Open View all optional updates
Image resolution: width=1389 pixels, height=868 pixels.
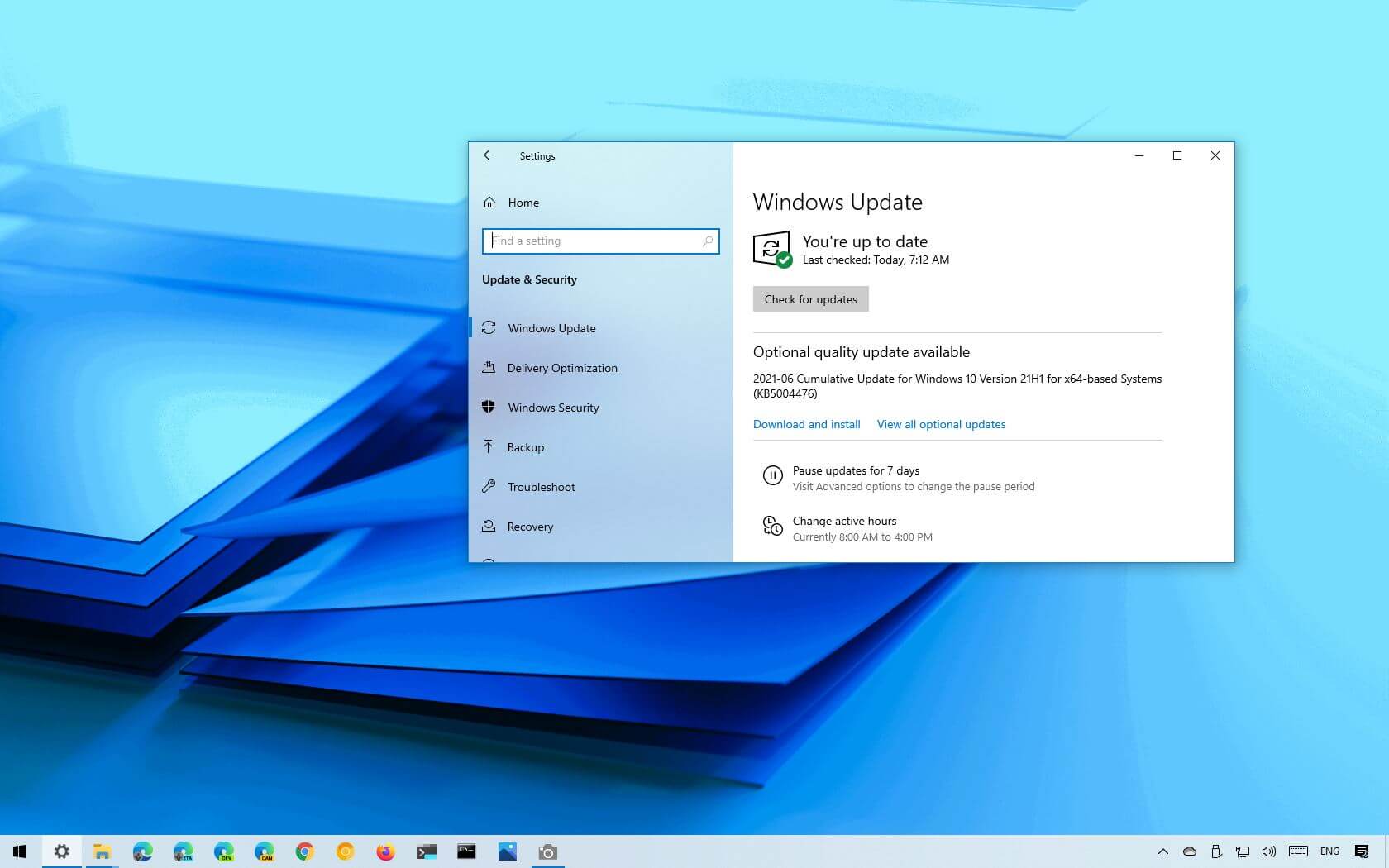941,424
